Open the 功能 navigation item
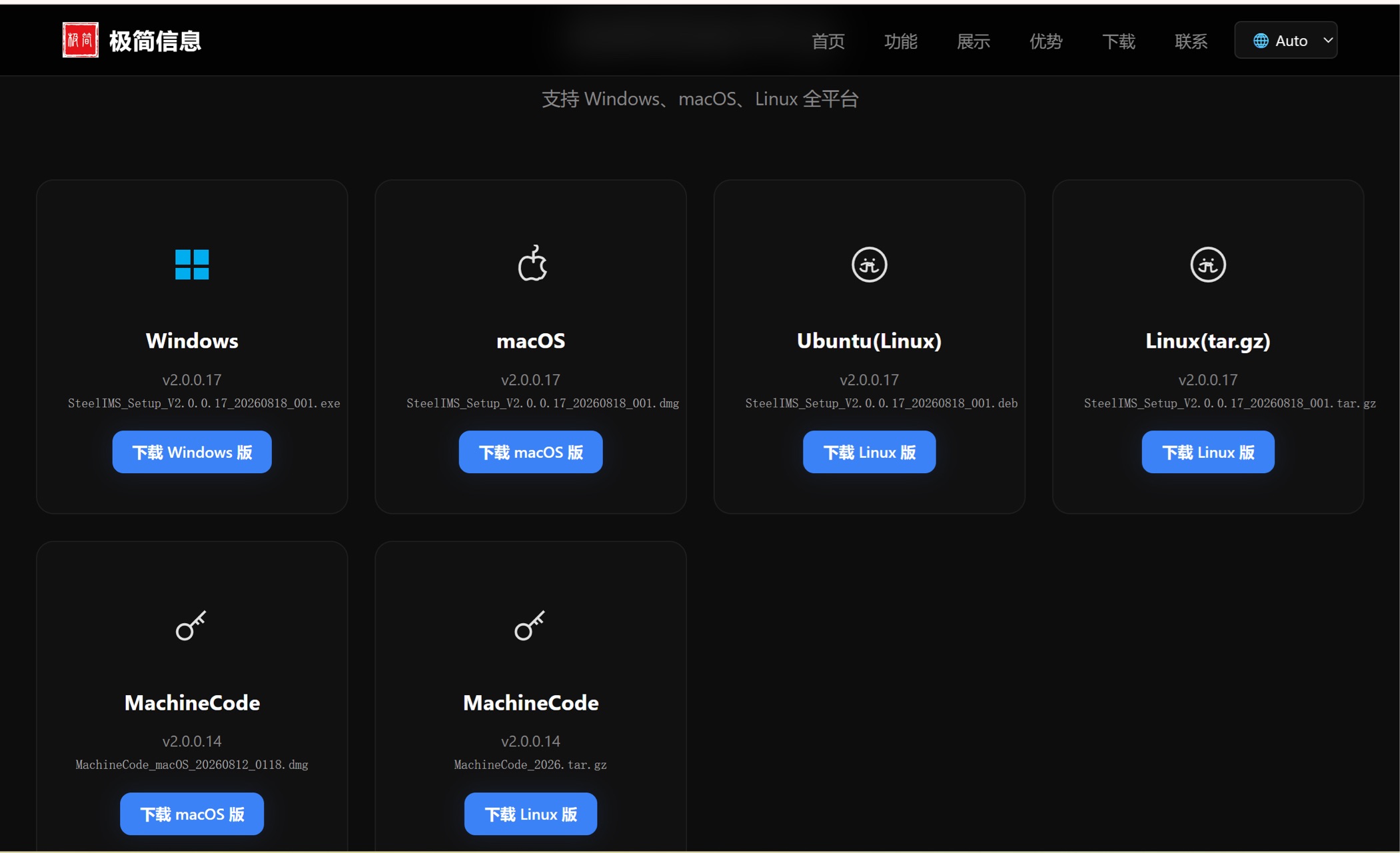 pos(900,41)
